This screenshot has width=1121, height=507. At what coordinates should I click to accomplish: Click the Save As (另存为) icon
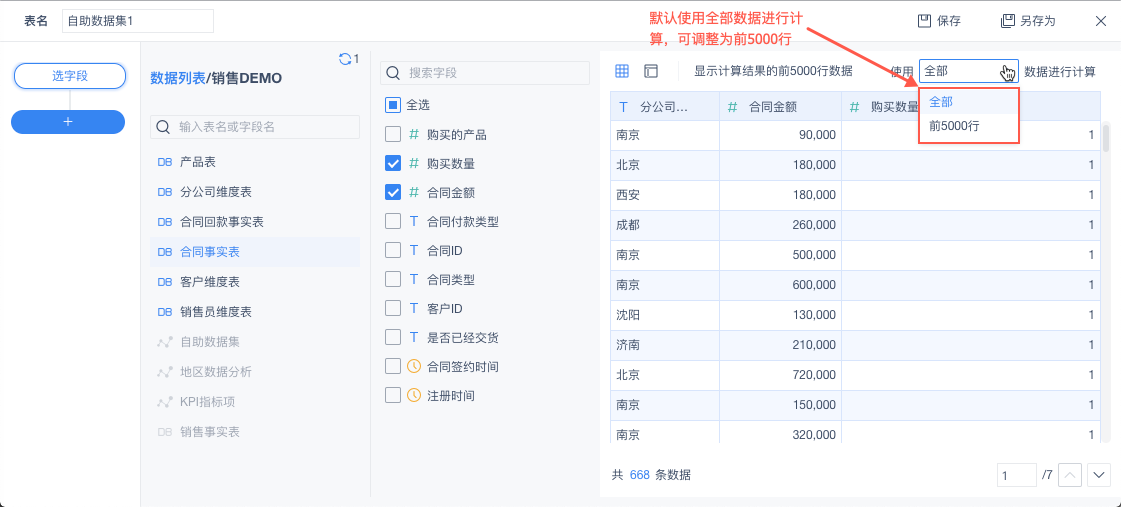pos(1008,21)
